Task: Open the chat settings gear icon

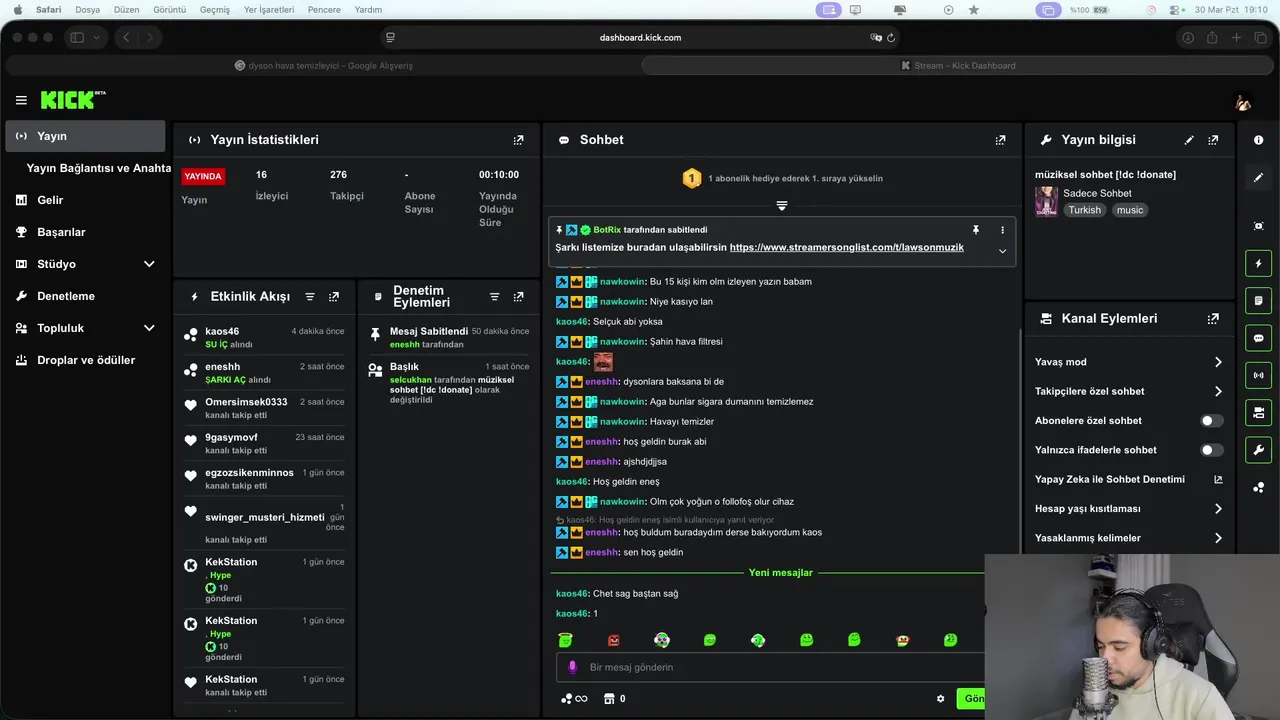Action: (x=940, y=699)
